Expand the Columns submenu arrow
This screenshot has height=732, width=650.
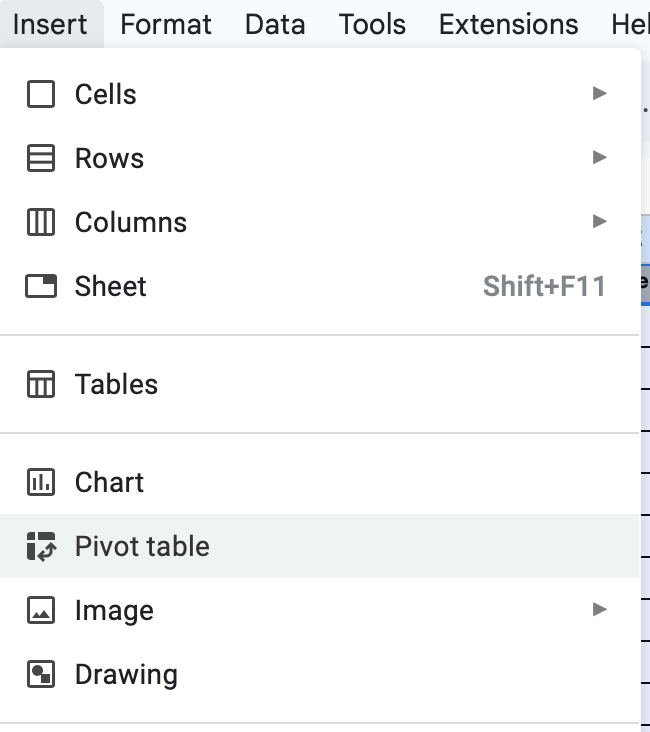[x=599, y=222]
